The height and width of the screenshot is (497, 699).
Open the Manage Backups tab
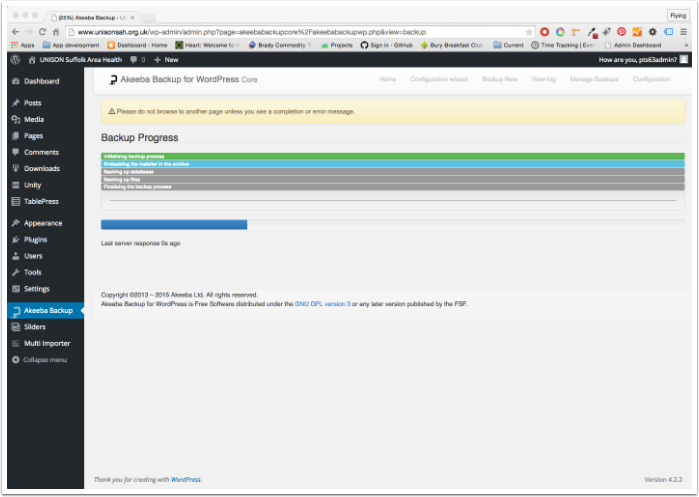pos(594,79)
